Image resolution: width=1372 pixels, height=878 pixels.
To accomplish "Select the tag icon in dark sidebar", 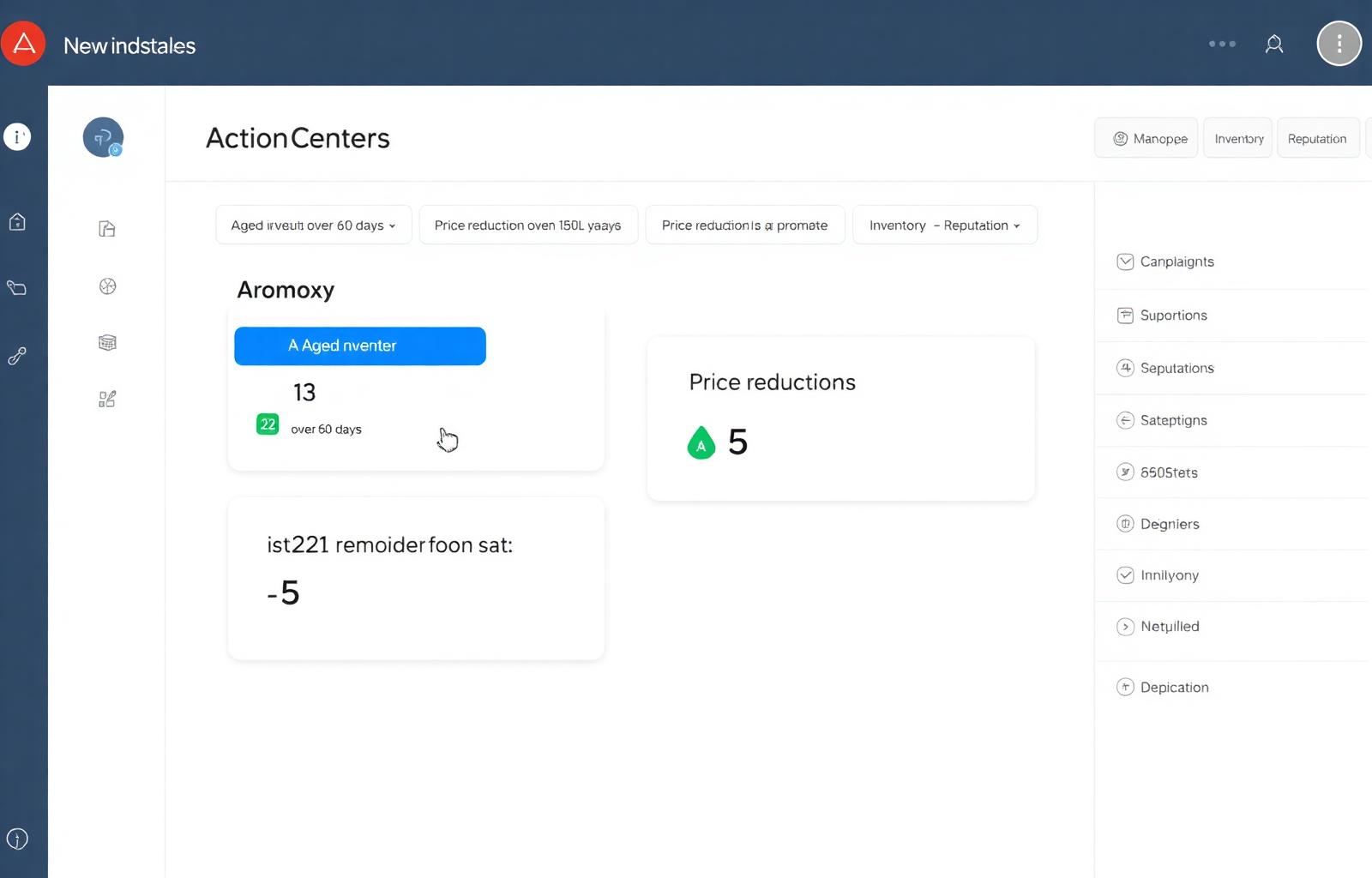I will click(17, 288).
